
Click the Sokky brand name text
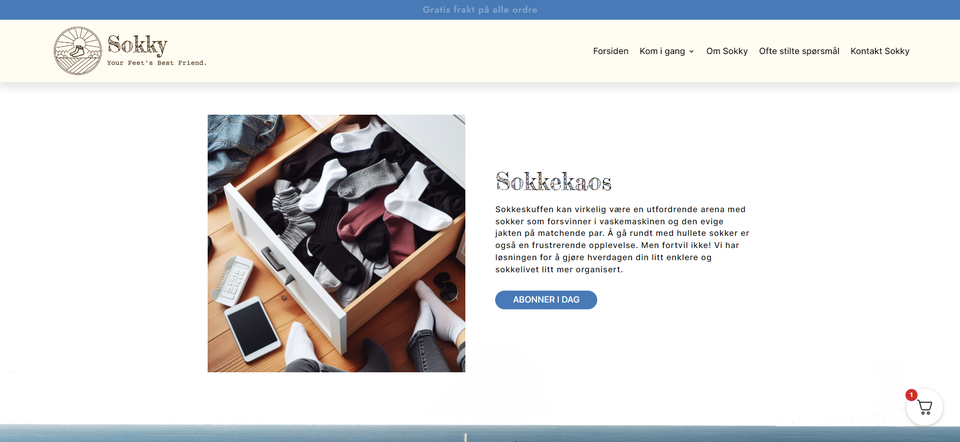tap(137, 45)
